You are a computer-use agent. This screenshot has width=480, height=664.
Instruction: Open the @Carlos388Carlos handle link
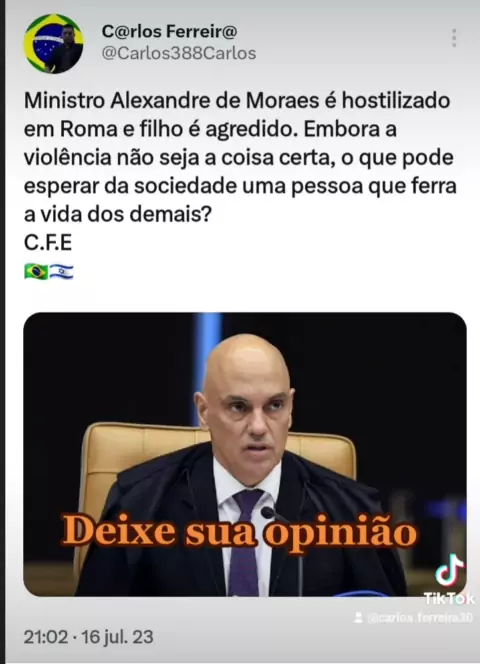[x=179, y=53]
